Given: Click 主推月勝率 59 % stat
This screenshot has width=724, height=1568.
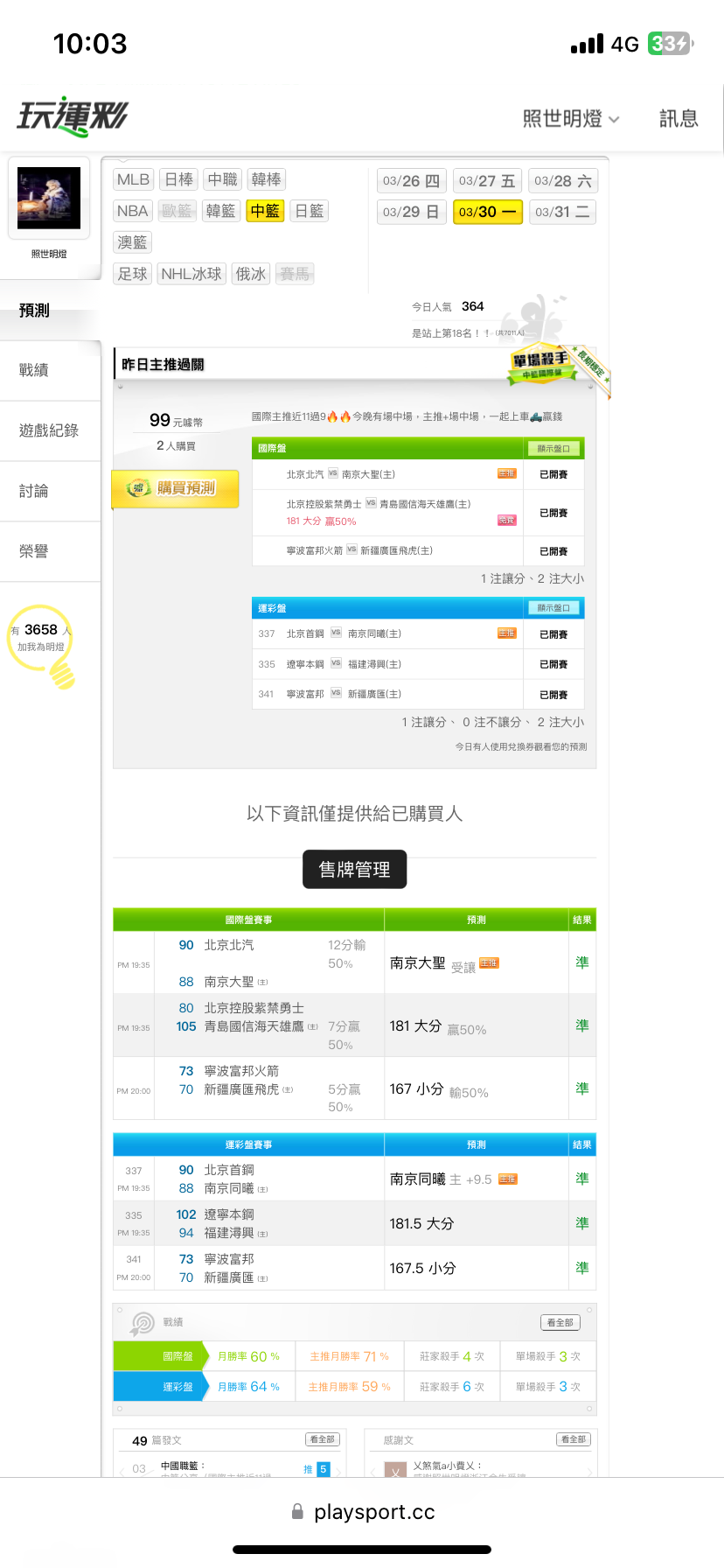Looking at the screenshot, I should coord(350,1387).
